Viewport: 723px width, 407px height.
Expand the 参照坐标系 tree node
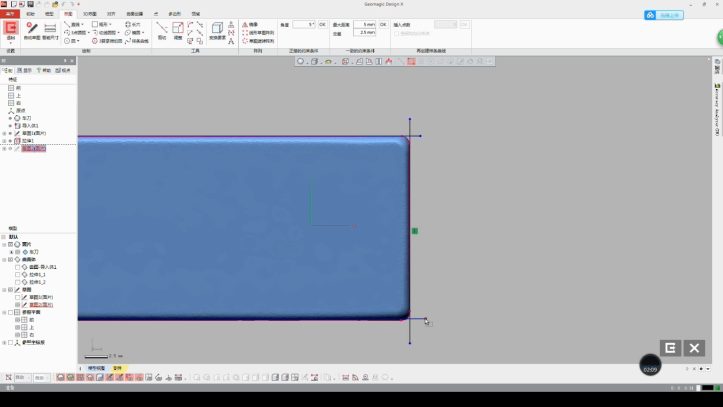pyautogui.click(x=4, y=342)
